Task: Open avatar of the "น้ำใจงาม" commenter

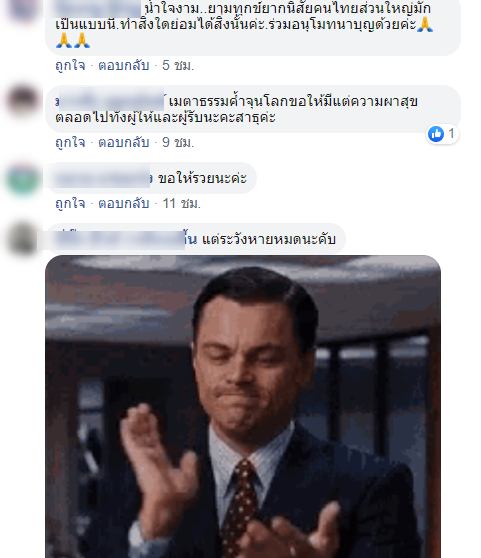Action: pyautogui.click(x=23, y=9)
